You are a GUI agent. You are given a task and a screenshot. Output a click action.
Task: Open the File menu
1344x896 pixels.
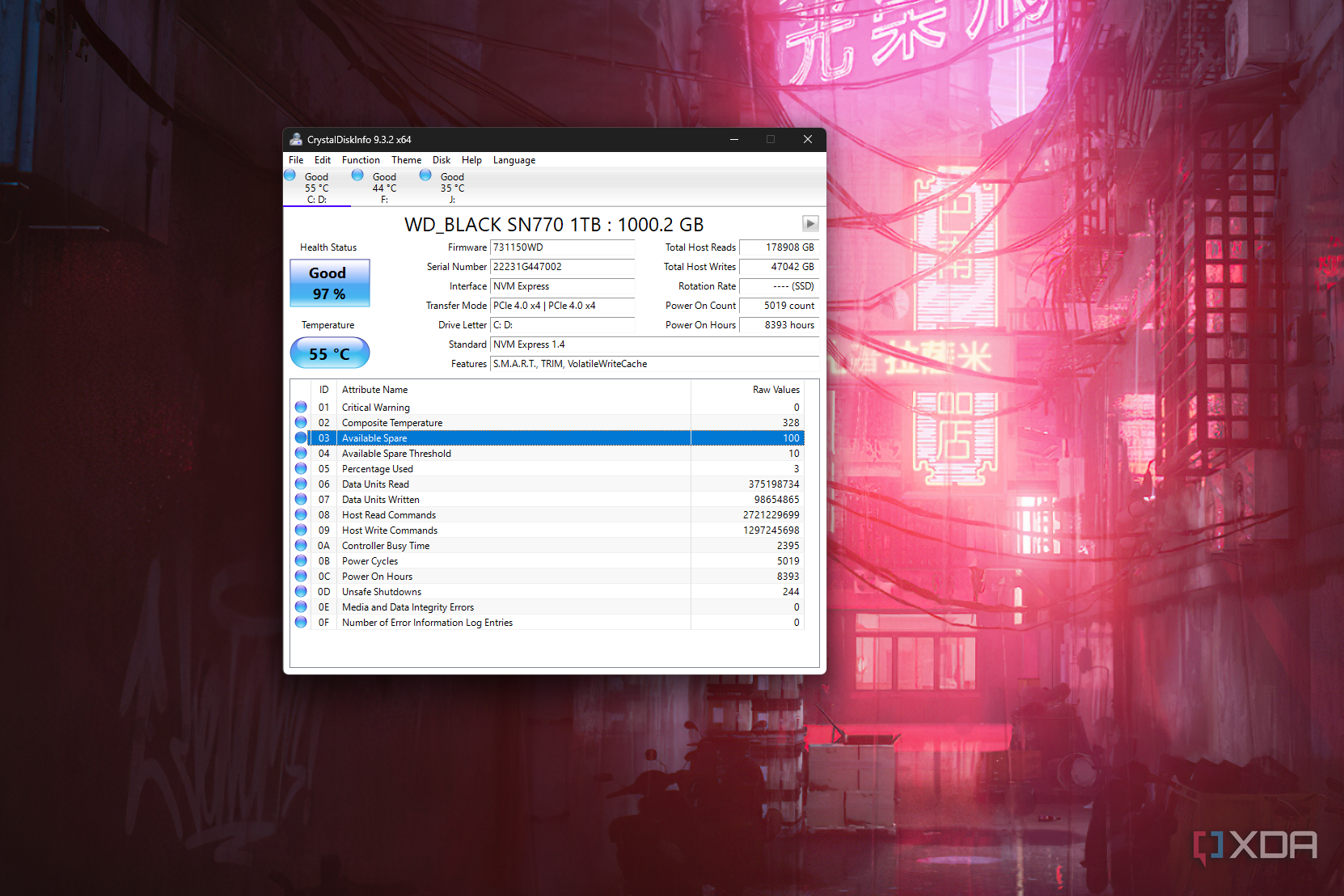[296, 160]
